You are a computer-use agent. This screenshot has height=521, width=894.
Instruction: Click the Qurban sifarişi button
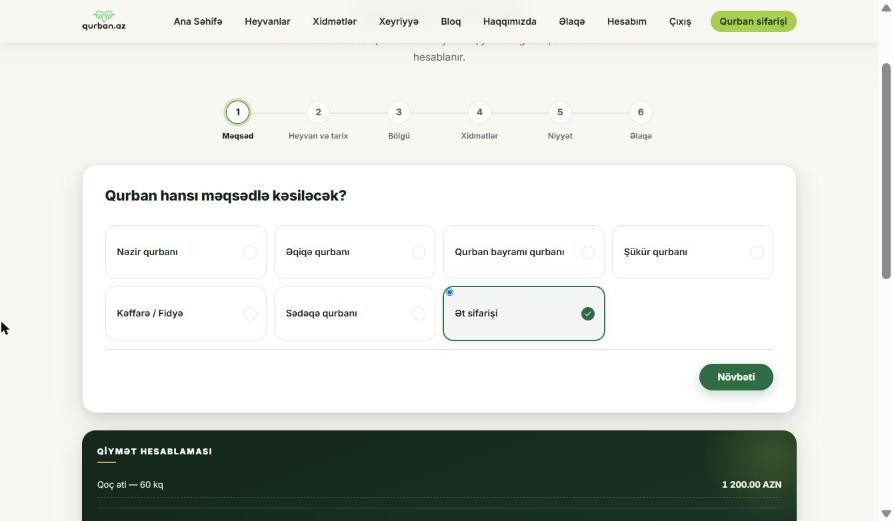[753, 22]
